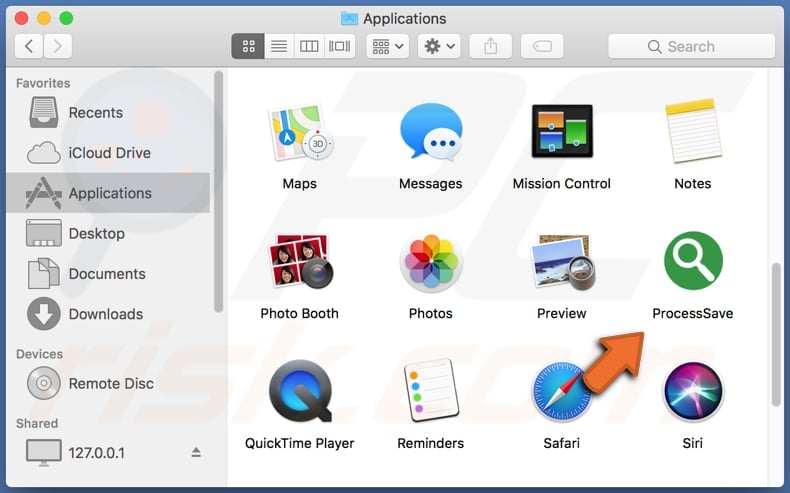Image resolution: width=790 pixels, height=493 pixels.
Task: Open Downloads in the sidebar
Action: (x=108, y=314)
